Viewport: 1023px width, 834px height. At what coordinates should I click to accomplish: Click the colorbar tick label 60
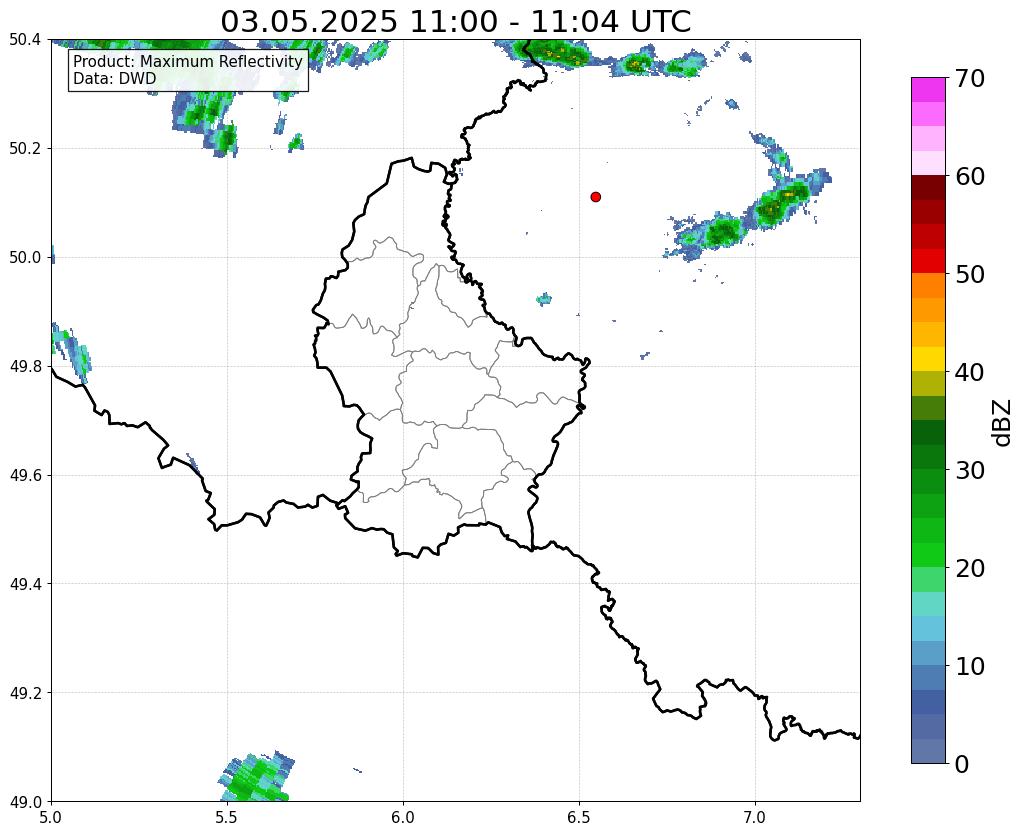[969, 176]
